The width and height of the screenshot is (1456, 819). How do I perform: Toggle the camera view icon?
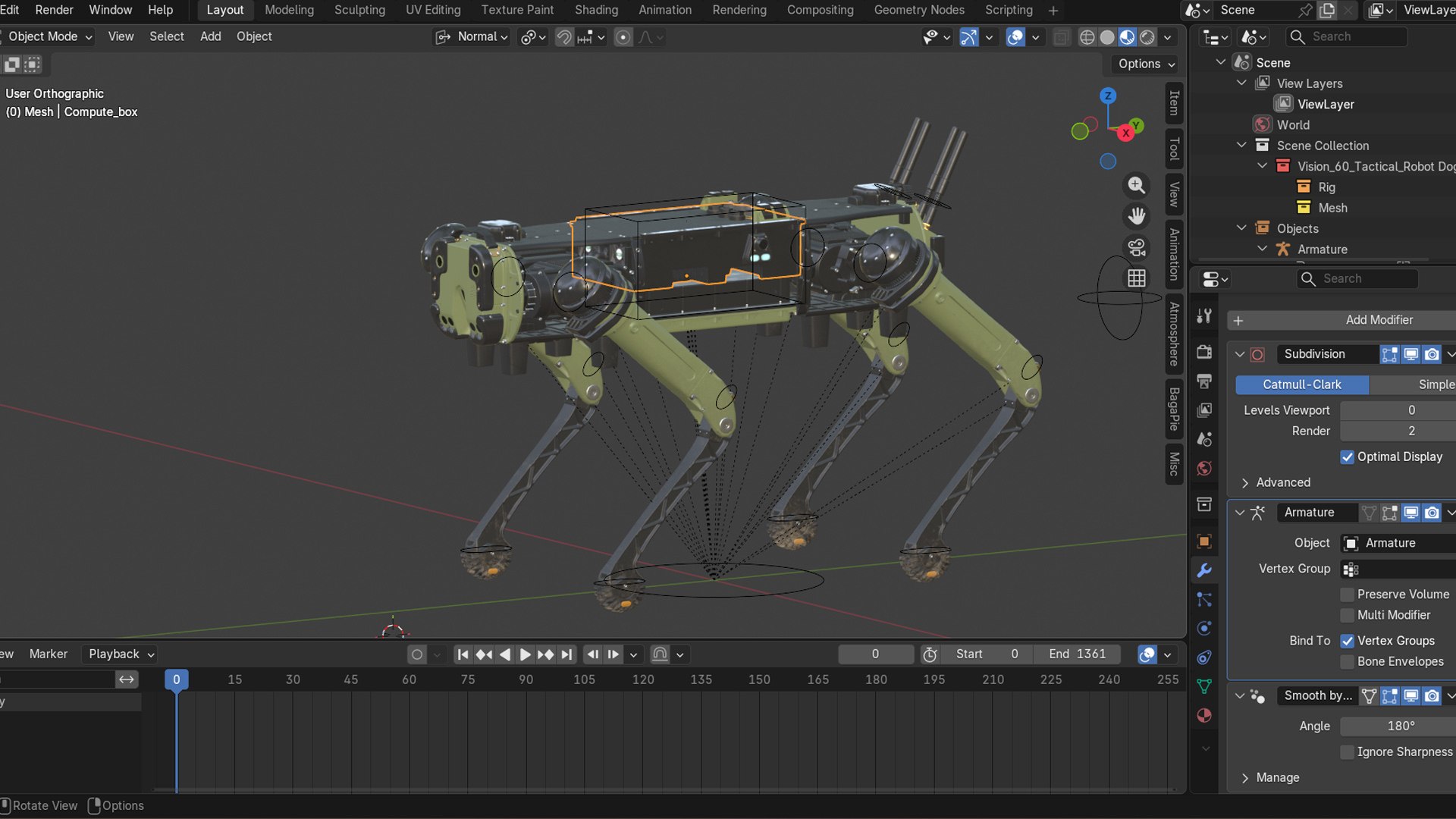click(x=1136, y=247)
